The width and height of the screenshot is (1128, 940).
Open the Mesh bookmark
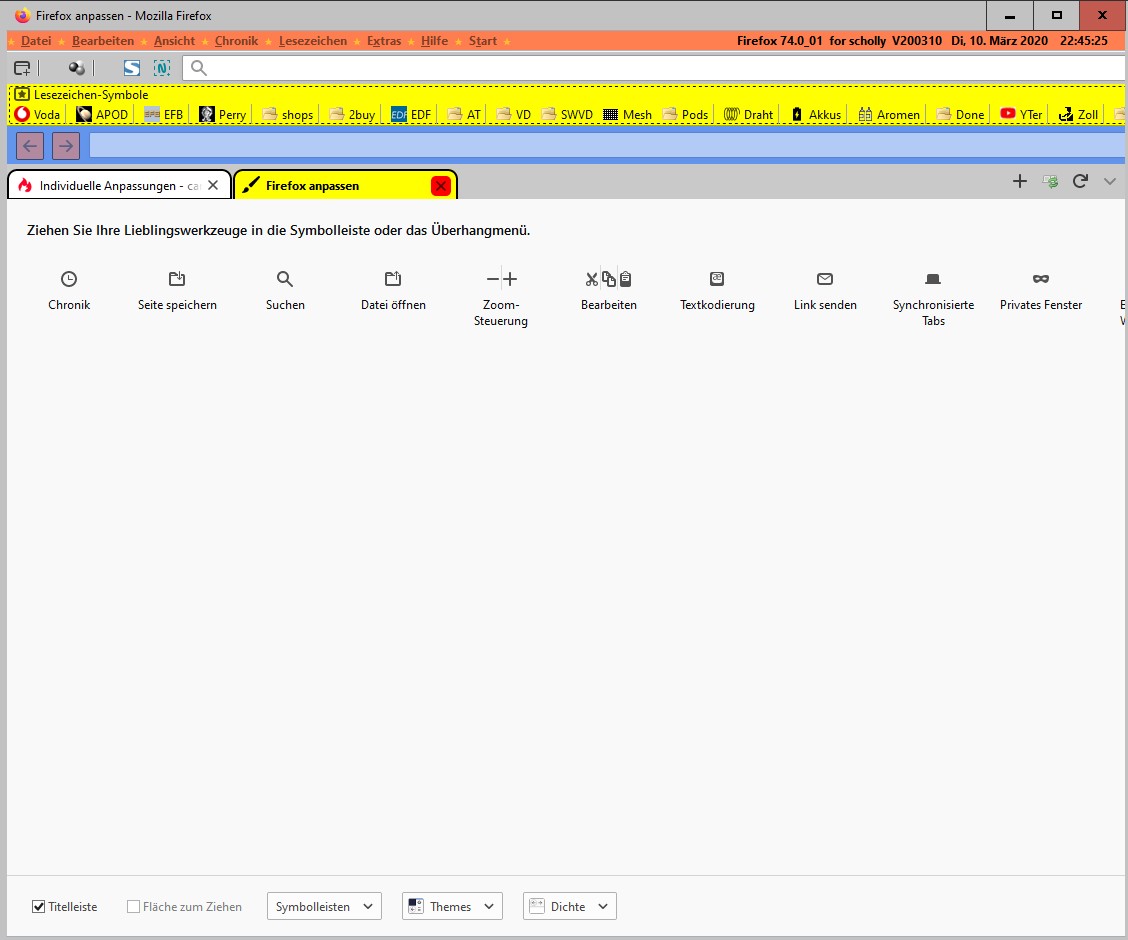[x=627, y=114]
